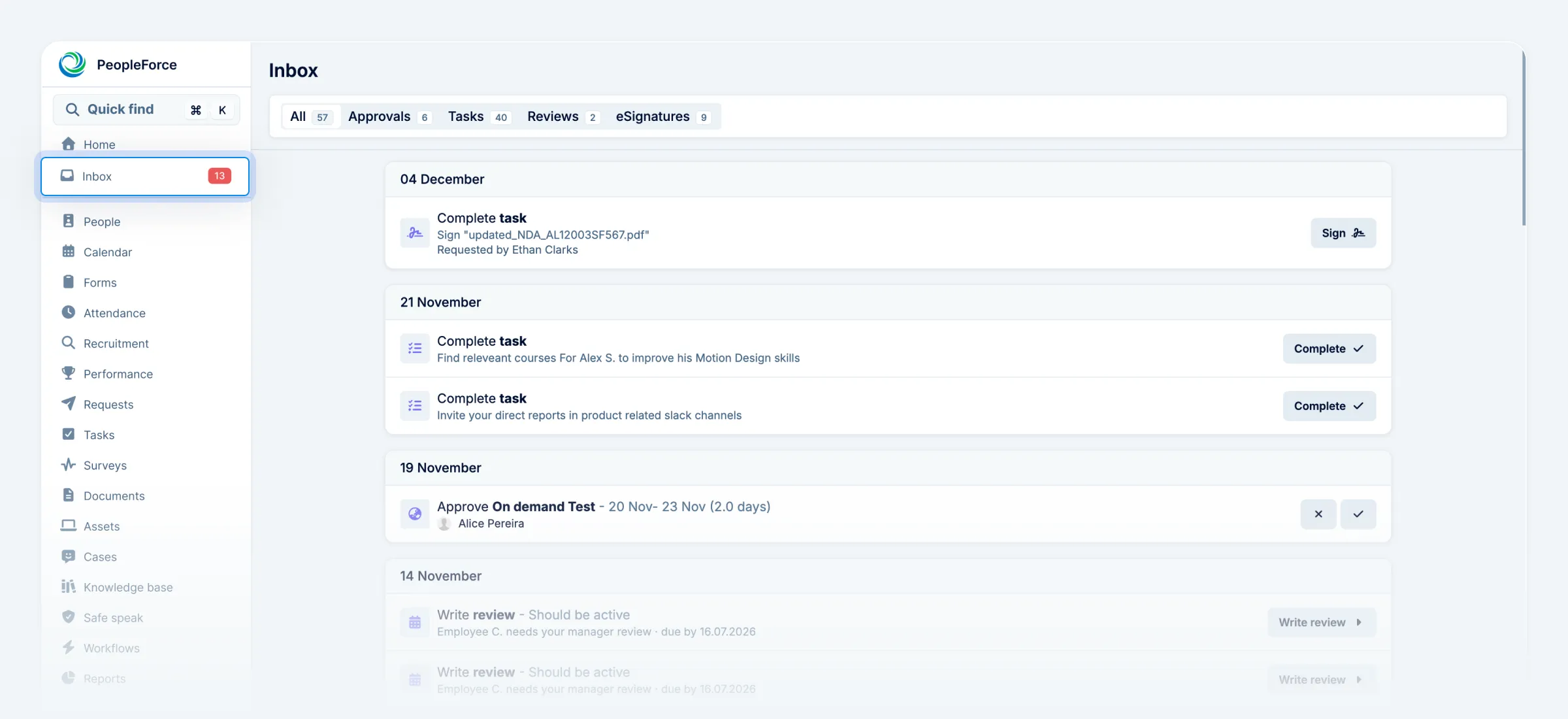Click the PeopleForce logo

click(73, 64)
